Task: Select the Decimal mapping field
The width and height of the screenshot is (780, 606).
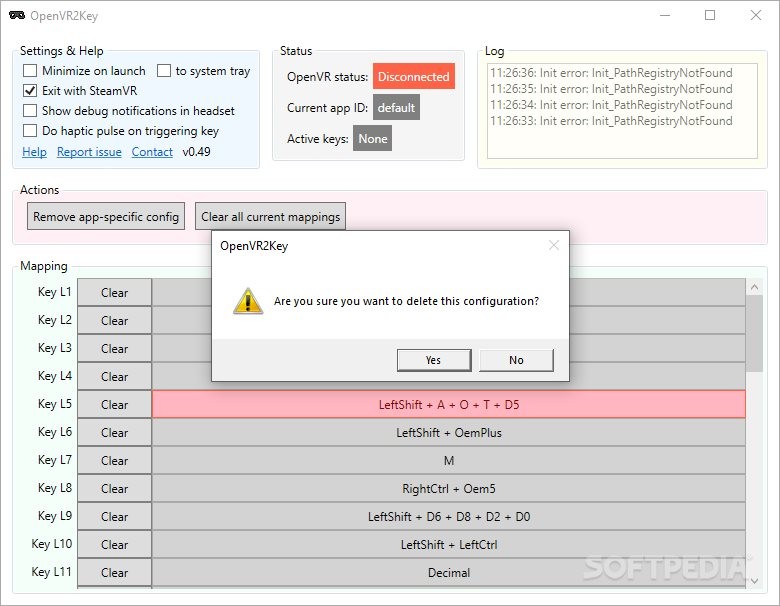Action: [449, 572]
